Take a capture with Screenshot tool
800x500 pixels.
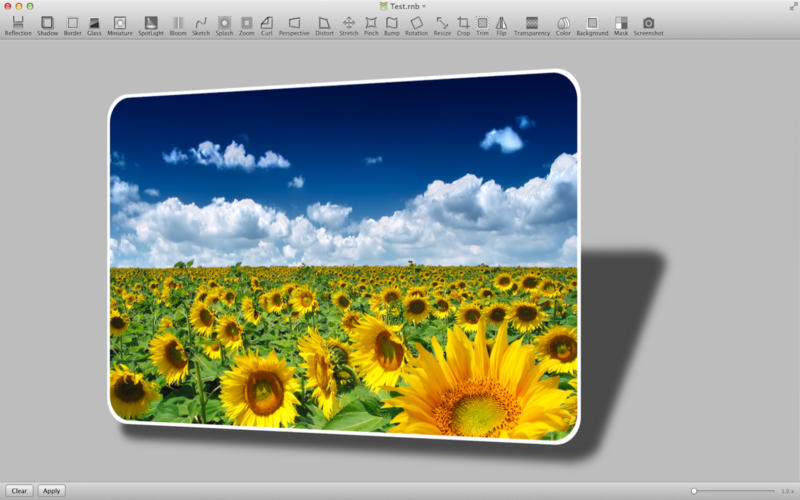click(x=648, y=25)
